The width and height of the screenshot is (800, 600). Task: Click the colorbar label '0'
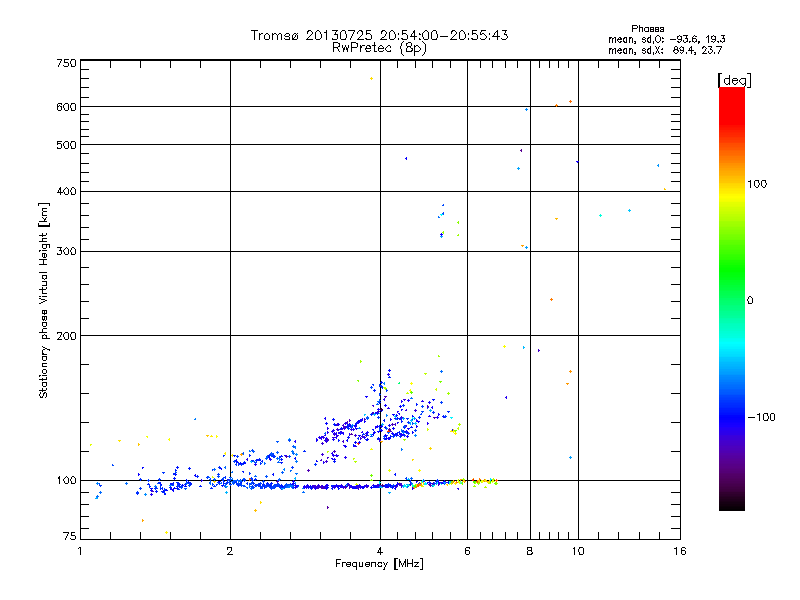(x=750, y=301)
